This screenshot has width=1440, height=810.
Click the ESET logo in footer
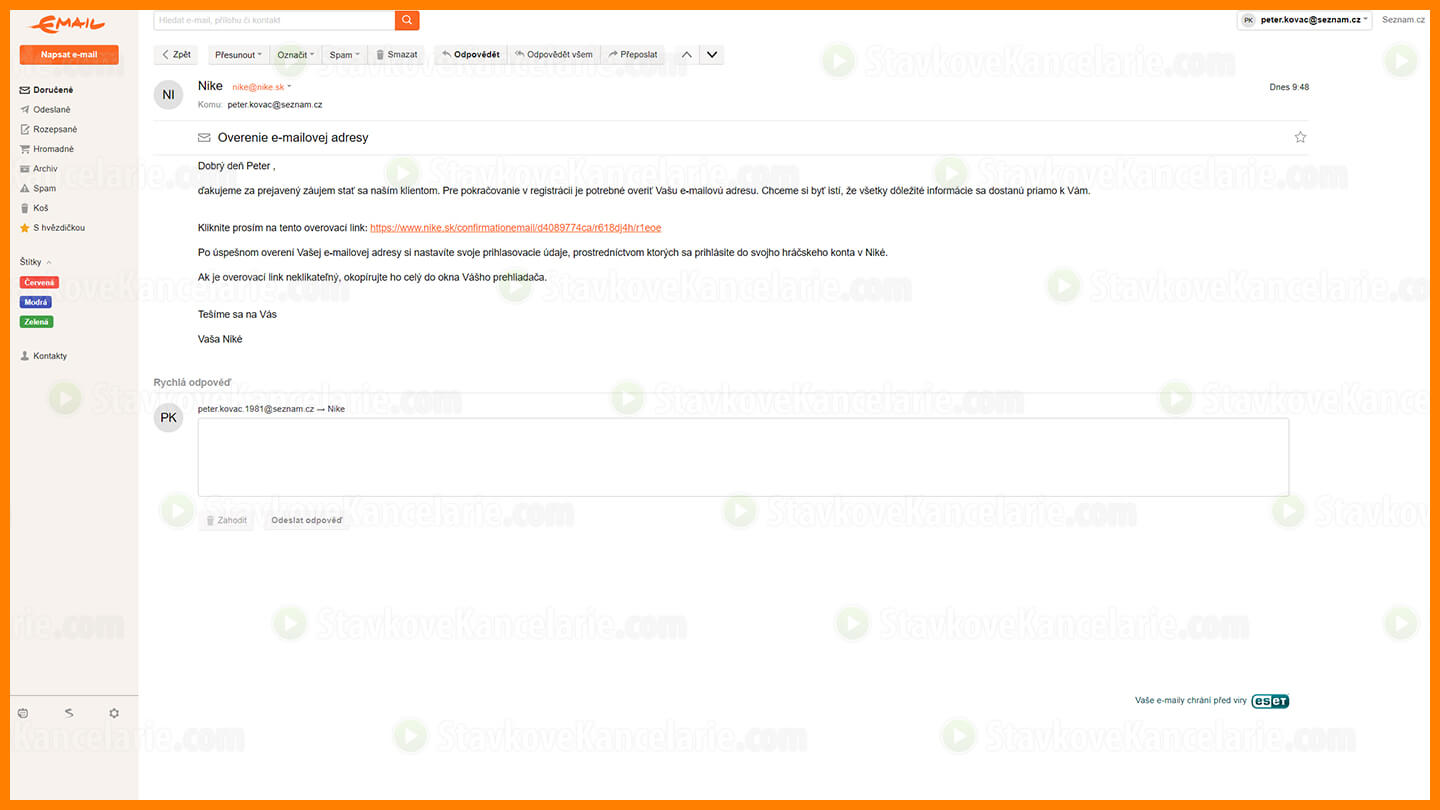point(1270,701)
